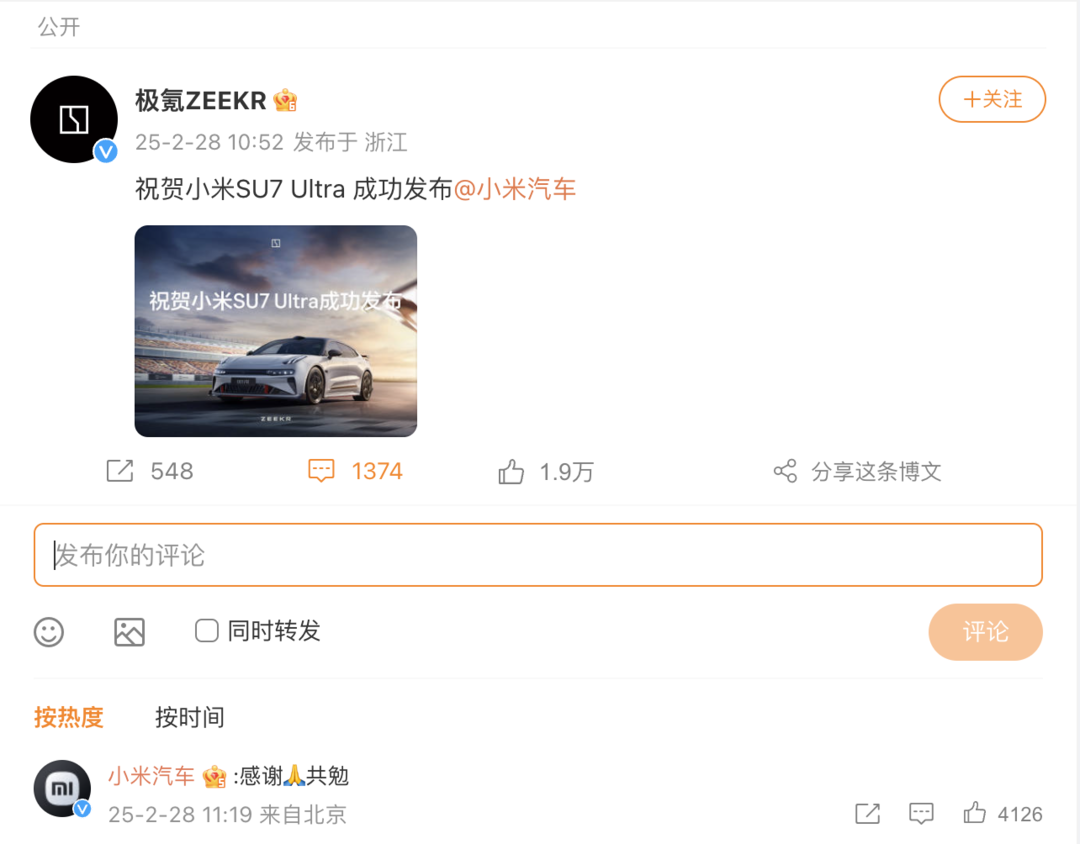The image size is (1080, 844).
Task: Open the emoji picker smiley icon
Action: click(x=49, y=631)
